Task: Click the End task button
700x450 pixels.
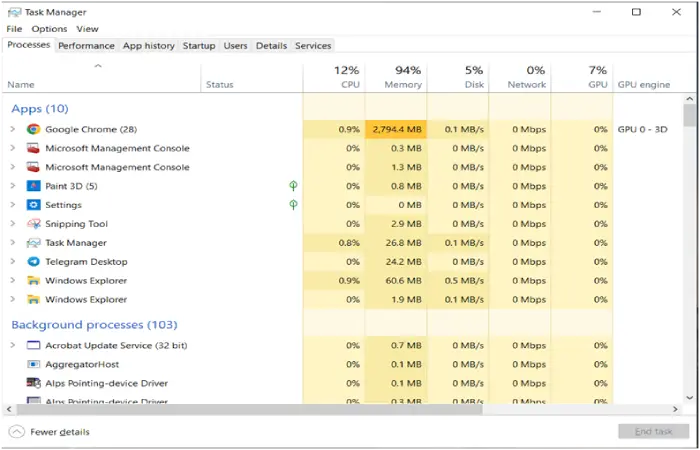Action: 654,432
